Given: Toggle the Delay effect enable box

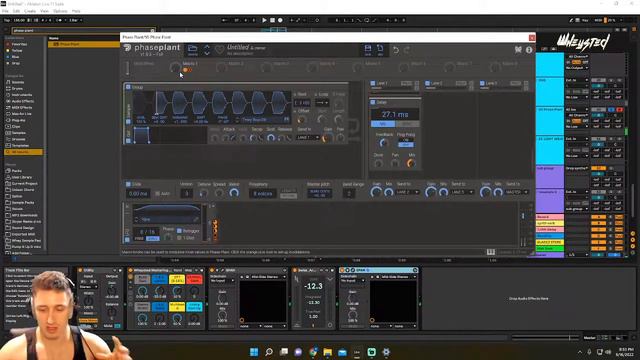Looking at the screenshot, I should (373, 102).
